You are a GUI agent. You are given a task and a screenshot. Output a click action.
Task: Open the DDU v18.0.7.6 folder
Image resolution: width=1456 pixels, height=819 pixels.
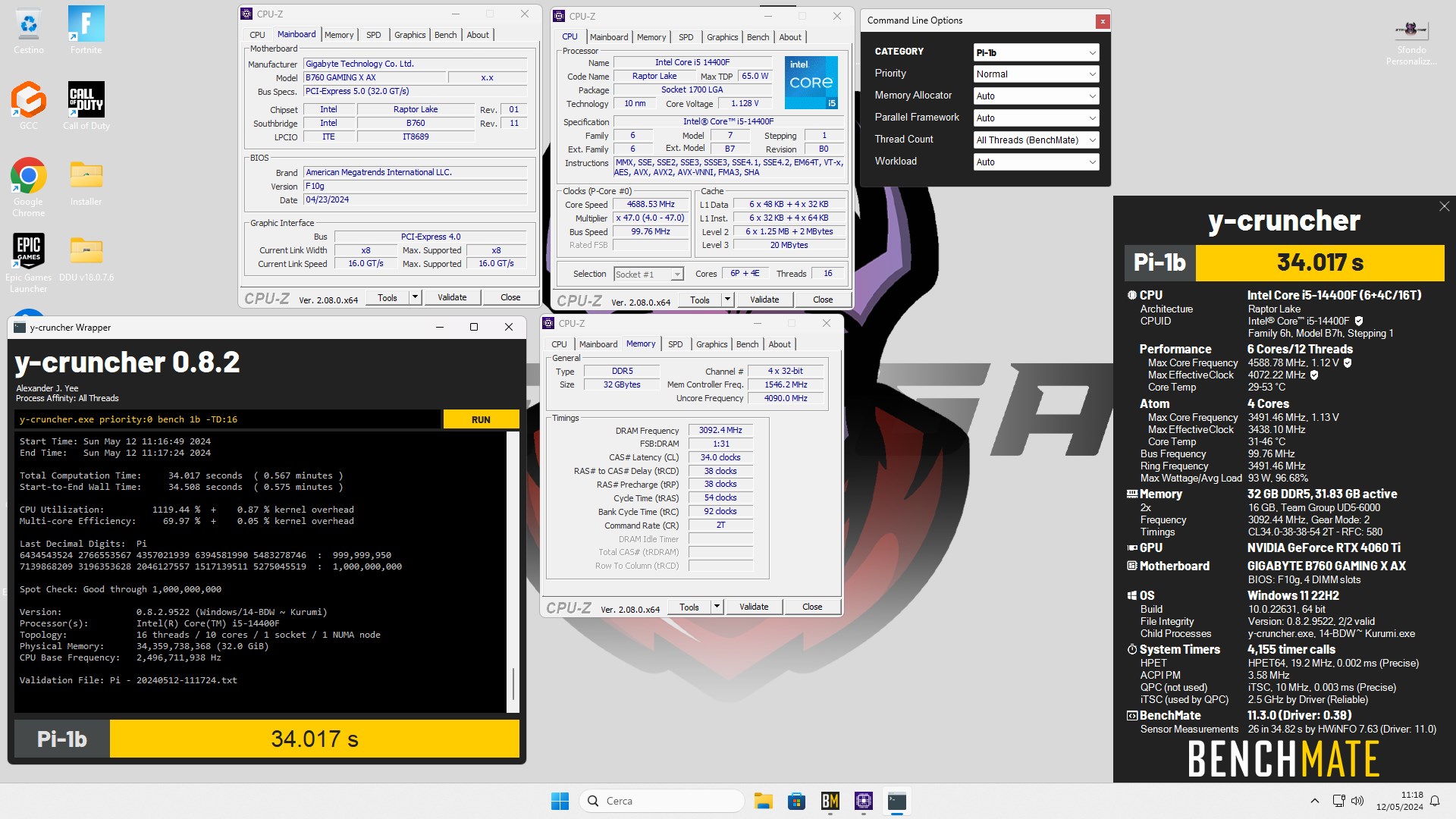[86, 259]
